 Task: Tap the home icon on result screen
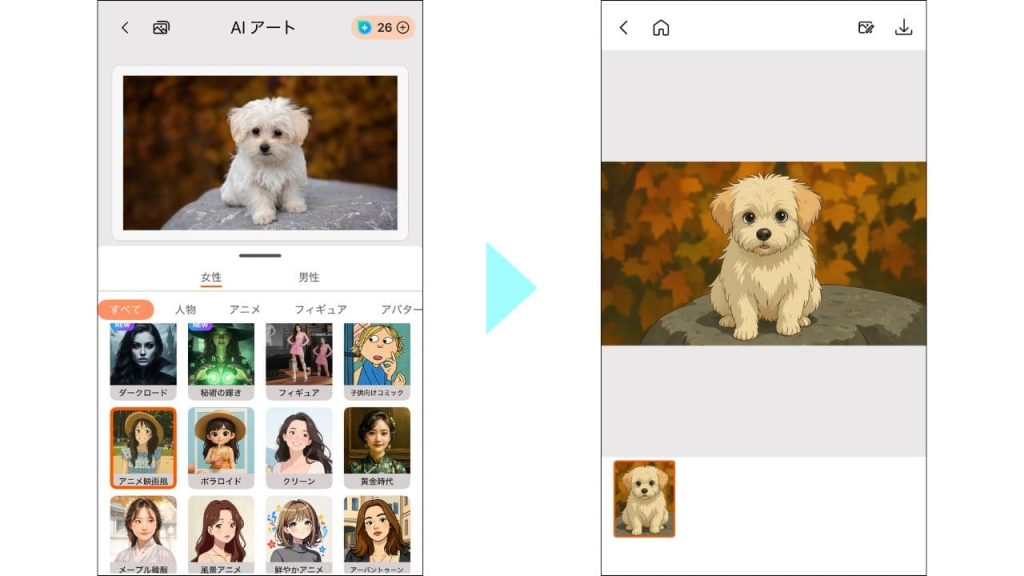click(660, 28)
